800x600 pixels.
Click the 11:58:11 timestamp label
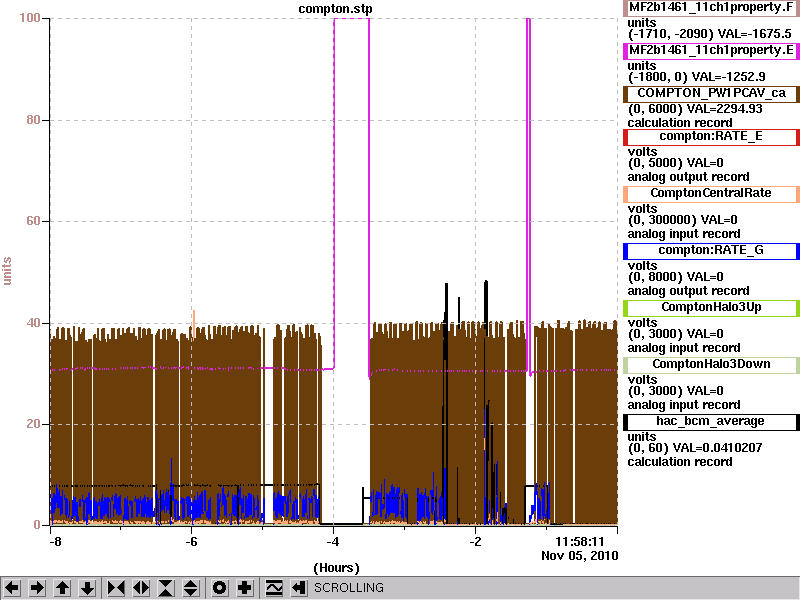580,542
